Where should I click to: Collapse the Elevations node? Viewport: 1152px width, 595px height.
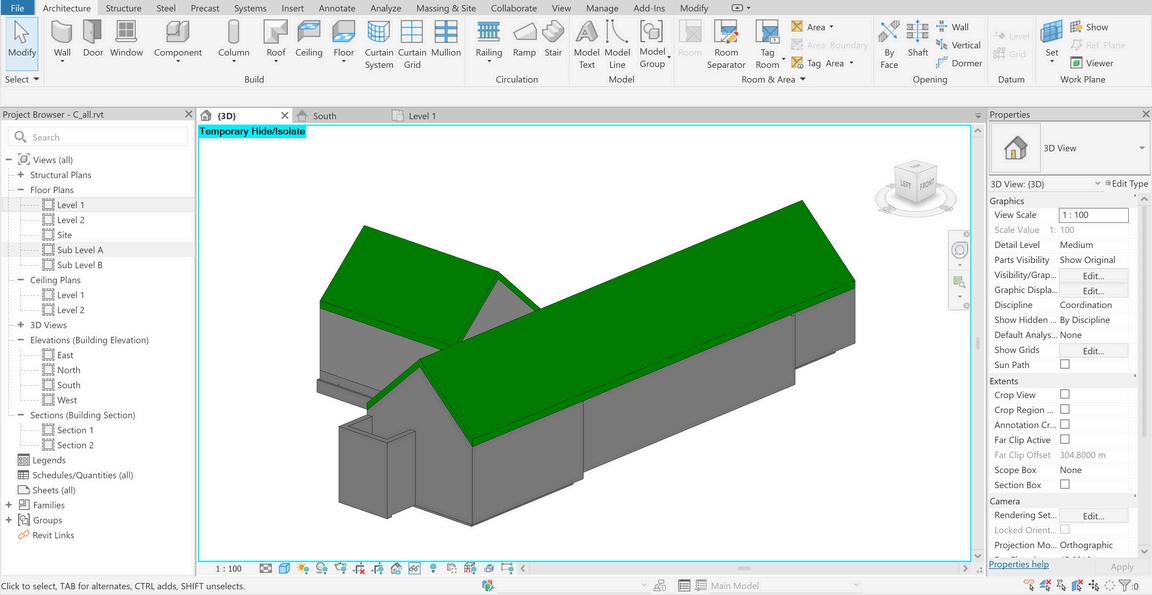point(21,340)
